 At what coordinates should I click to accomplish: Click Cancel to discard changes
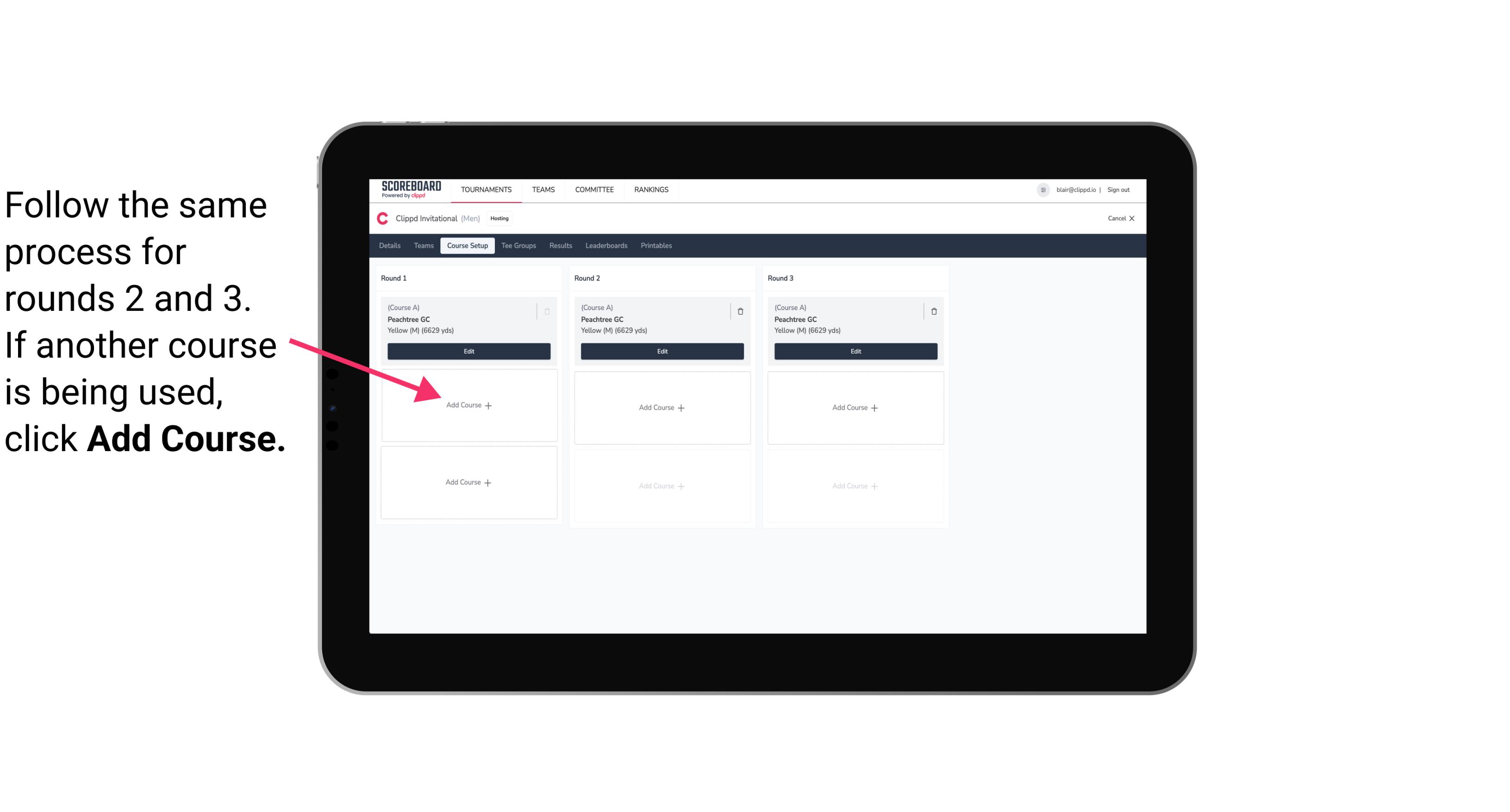pos(1116,218)
